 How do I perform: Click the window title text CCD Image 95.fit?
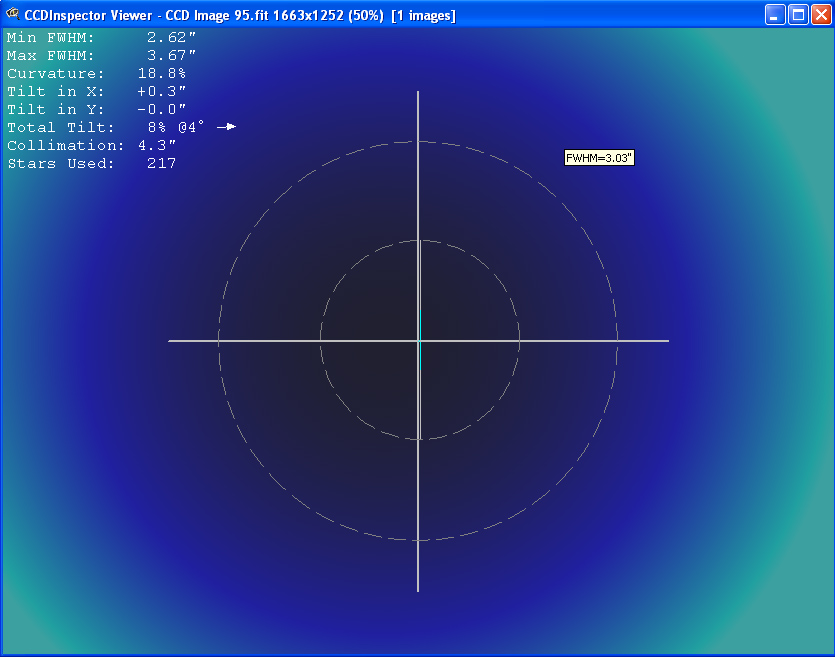tap(217, 15)
